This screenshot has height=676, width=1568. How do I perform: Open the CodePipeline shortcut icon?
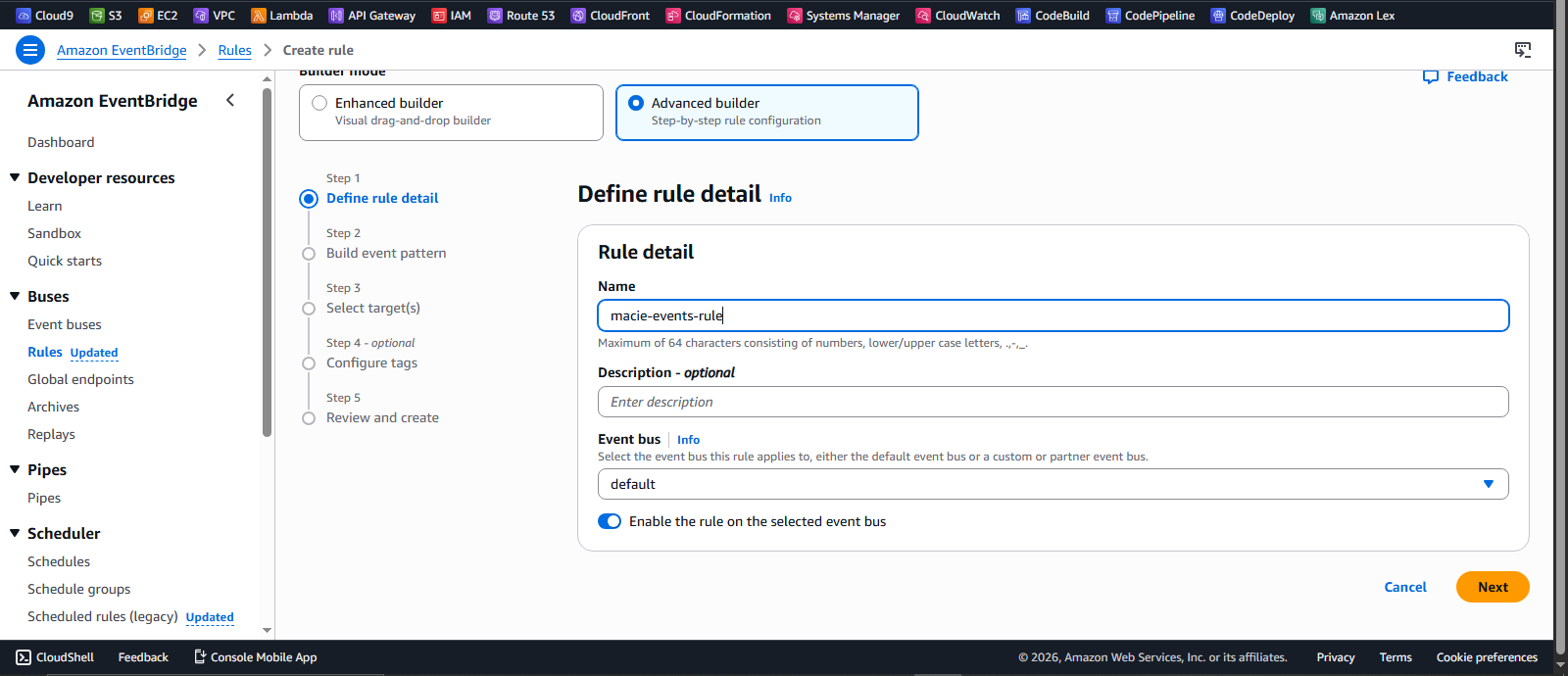[x=1113, y=15]
